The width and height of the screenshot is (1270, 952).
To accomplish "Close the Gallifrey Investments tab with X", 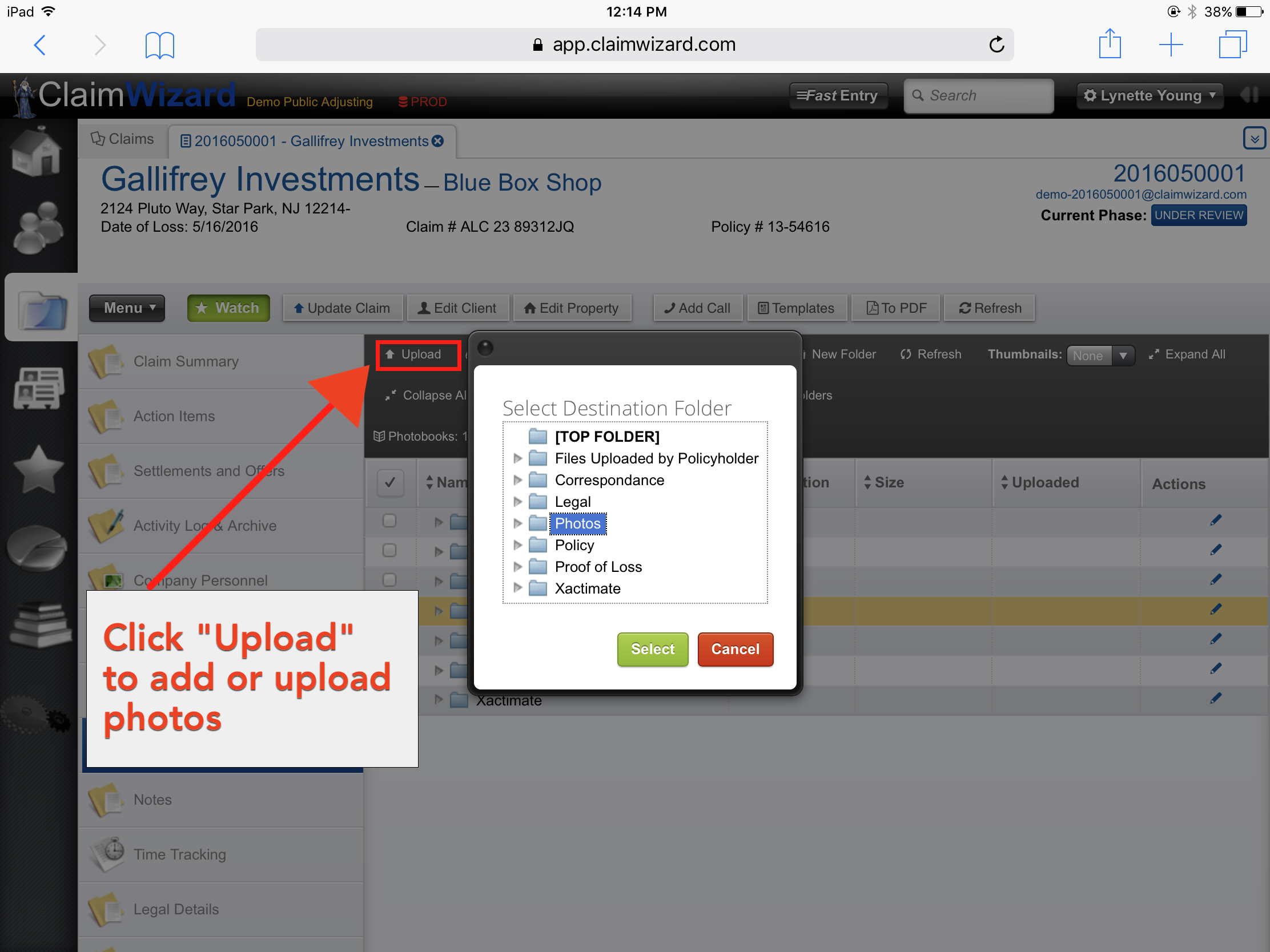I will coord(438,141).
